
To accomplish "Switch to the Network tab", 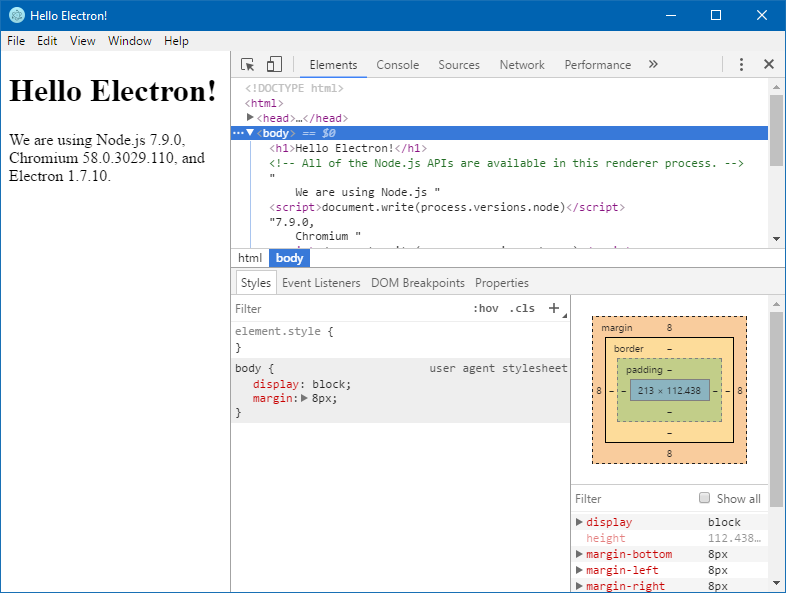I will [522, 65].
